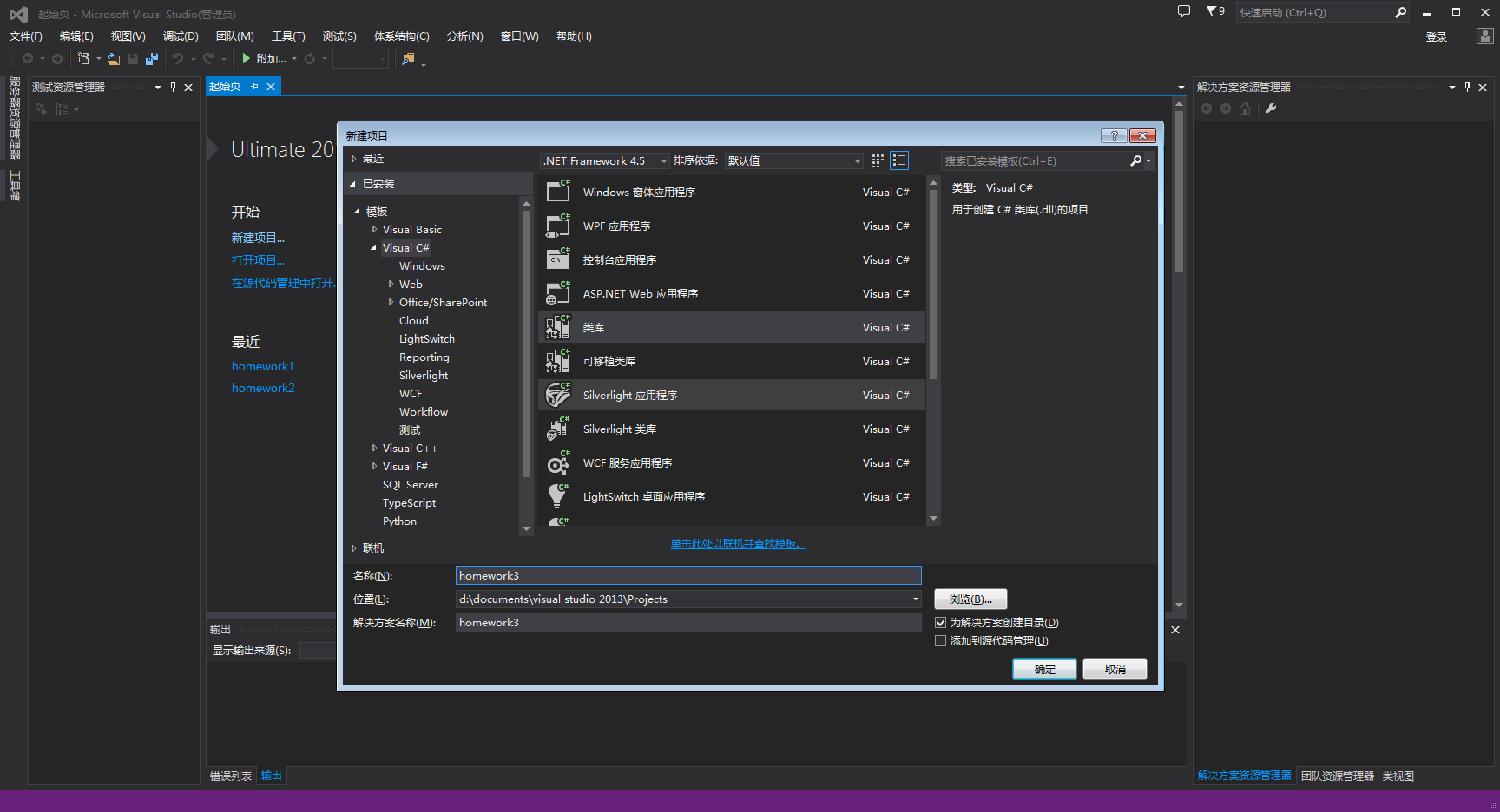Switch to the 类视图 tab
This screenshot has width=1500, height=812.
(x=1398, y=776)
